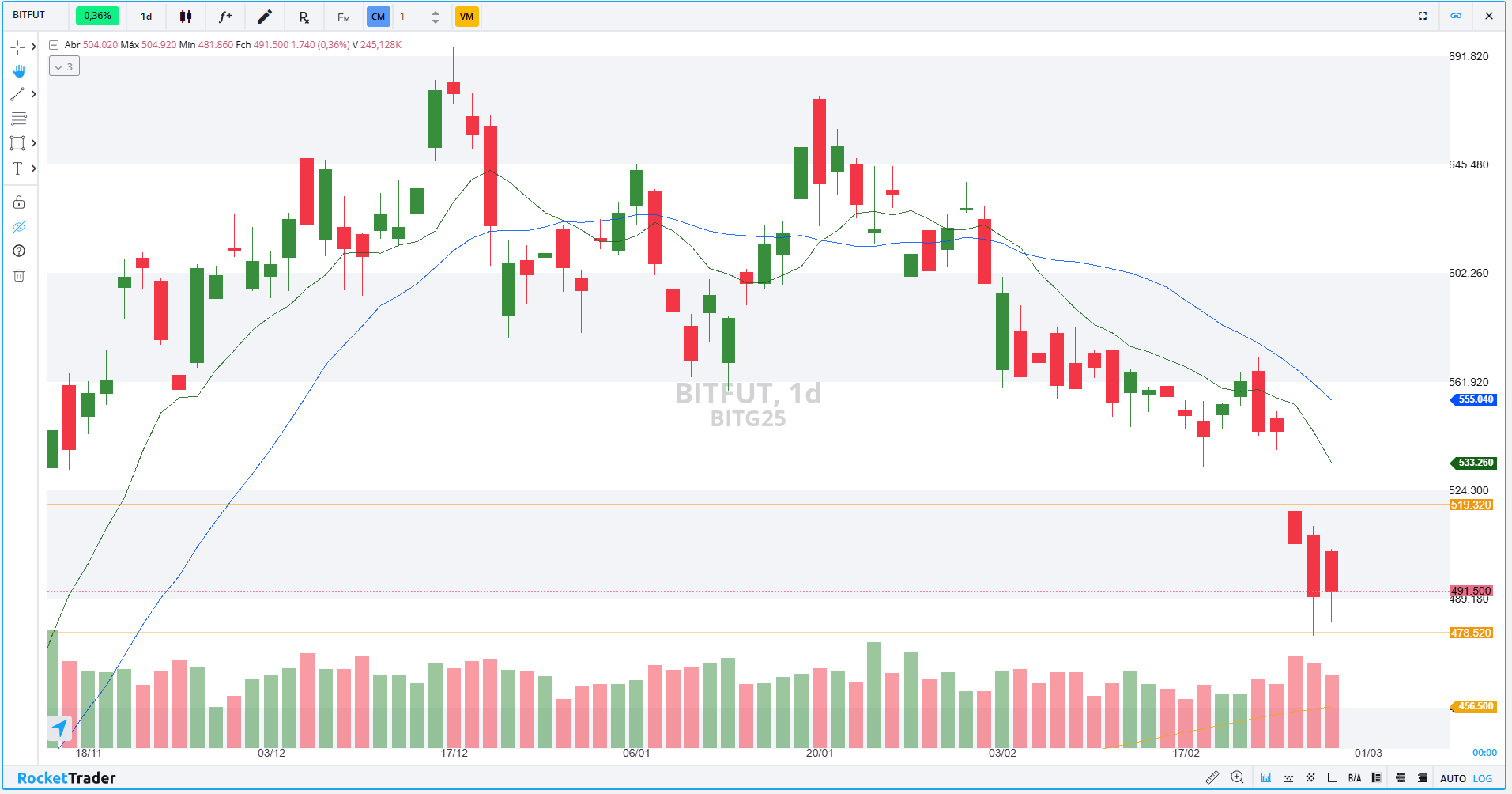Expand the trend line tool options
The height and width of the screenshot is (794, 1512).
33,94
